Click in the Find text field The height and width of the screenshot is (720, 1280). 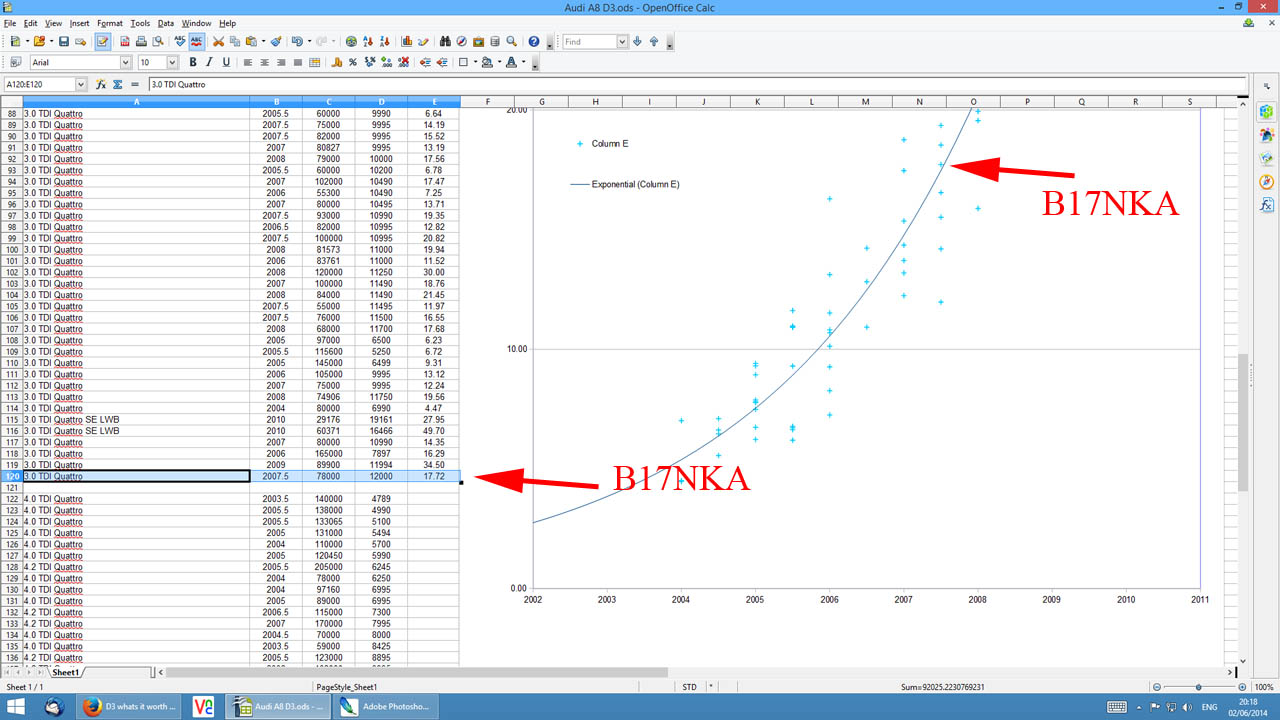[x=589, y=42]
